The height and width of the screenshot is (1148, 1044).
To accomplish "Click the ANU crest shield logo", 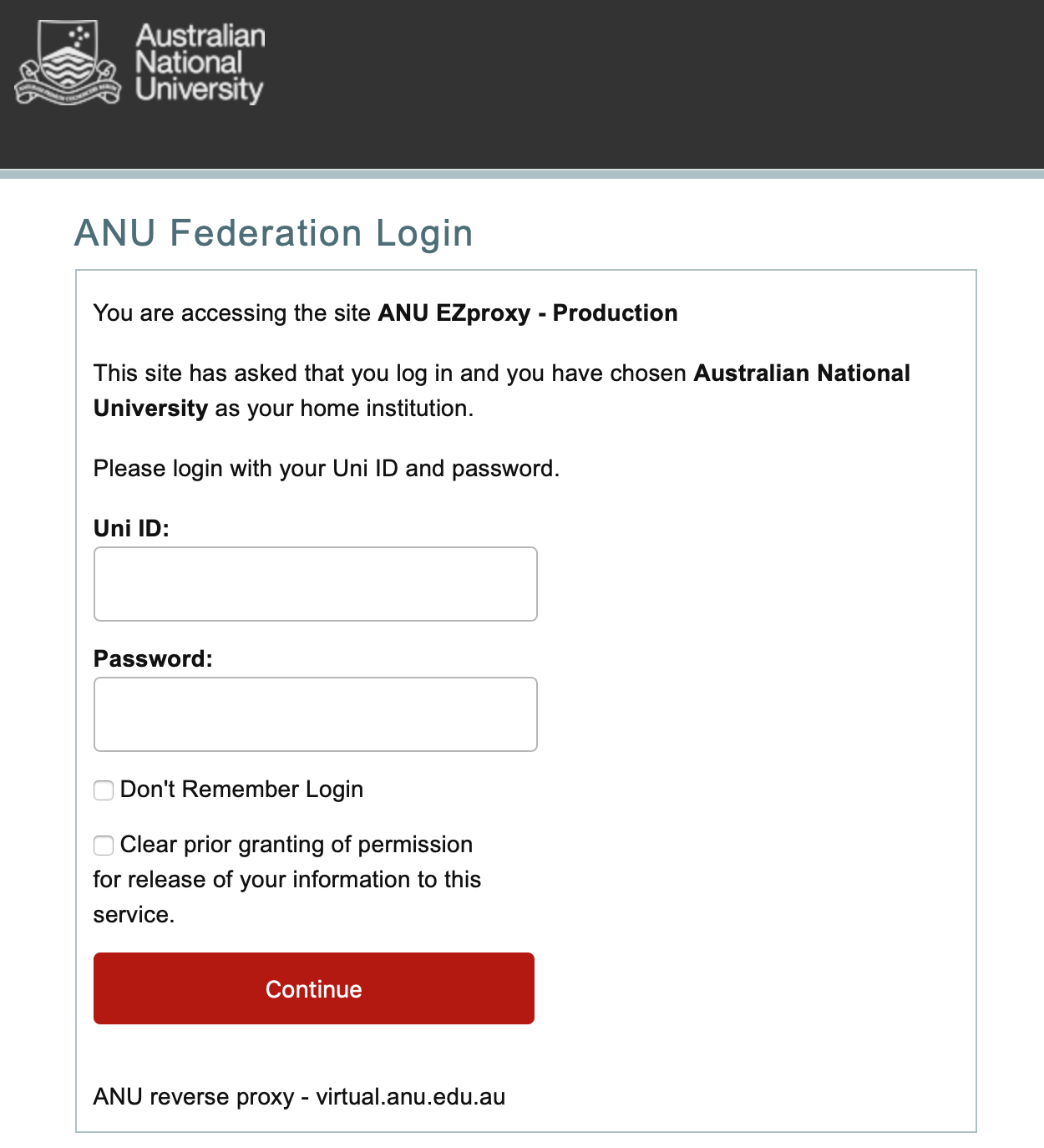I will tap(68, 63).
